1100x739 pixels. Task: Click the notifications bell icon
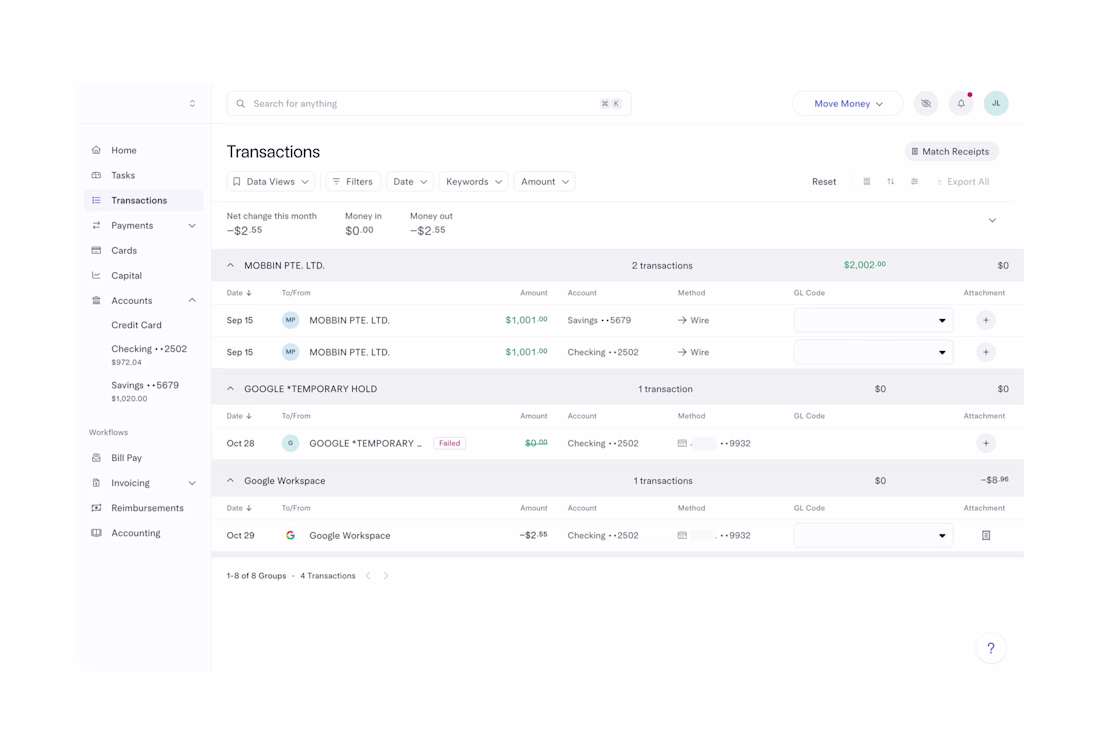pos(961,104)
